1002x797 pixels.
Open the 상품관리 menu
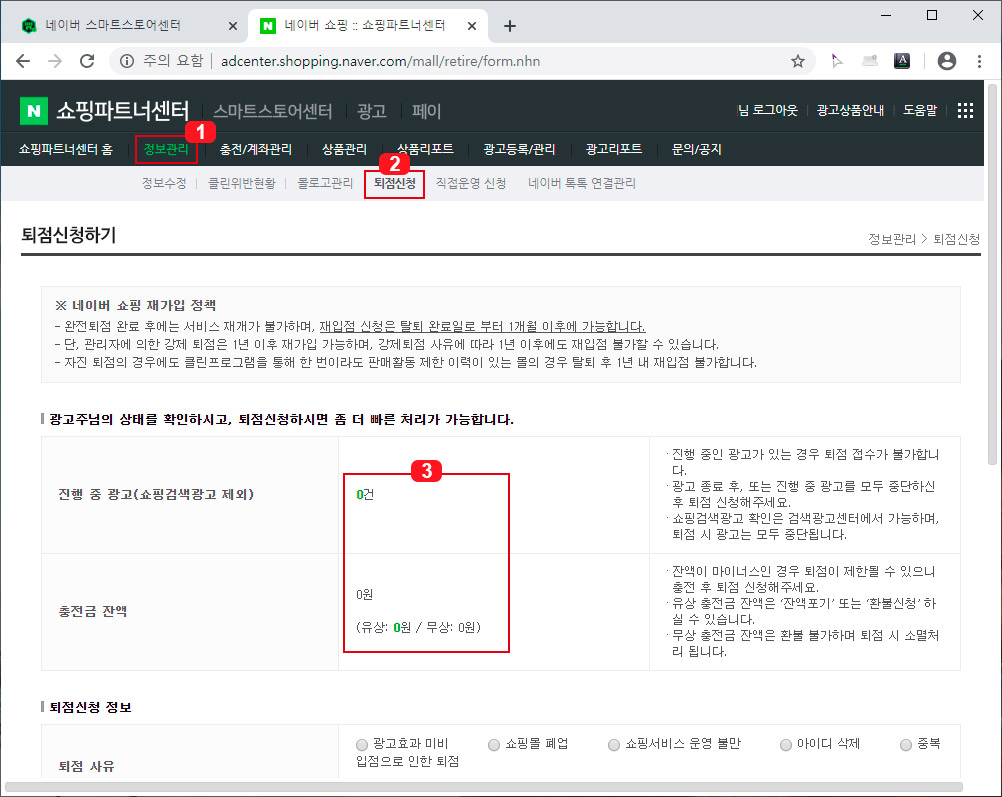(x=344, y=149)
